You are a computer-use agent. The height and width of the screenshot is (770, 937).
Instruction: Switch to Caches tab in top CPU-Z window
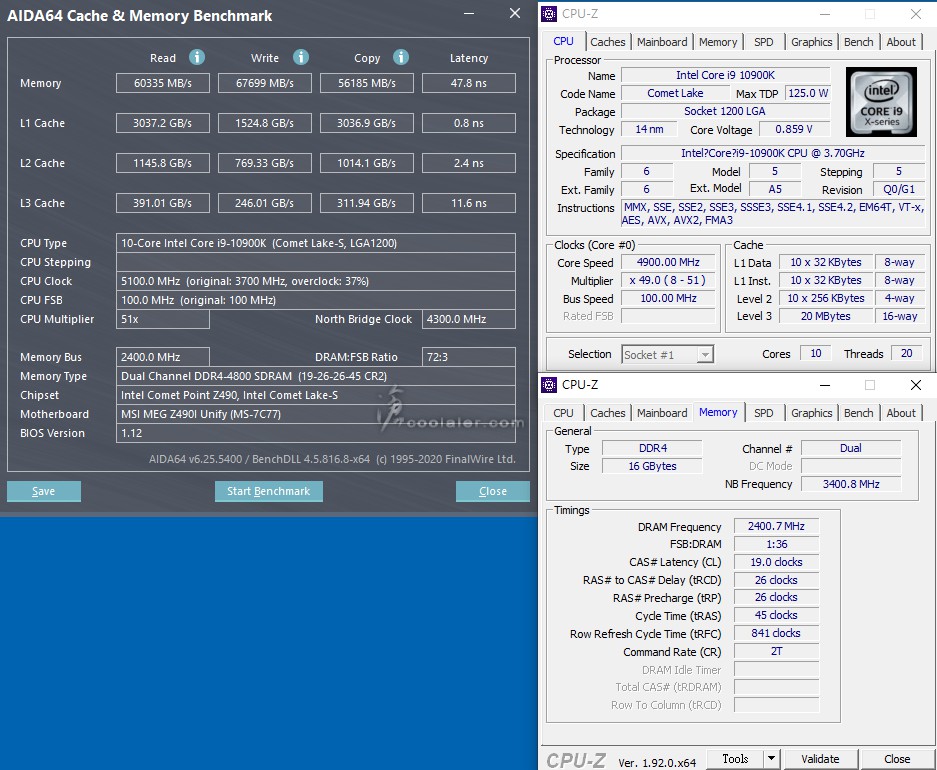pos(607,42)
